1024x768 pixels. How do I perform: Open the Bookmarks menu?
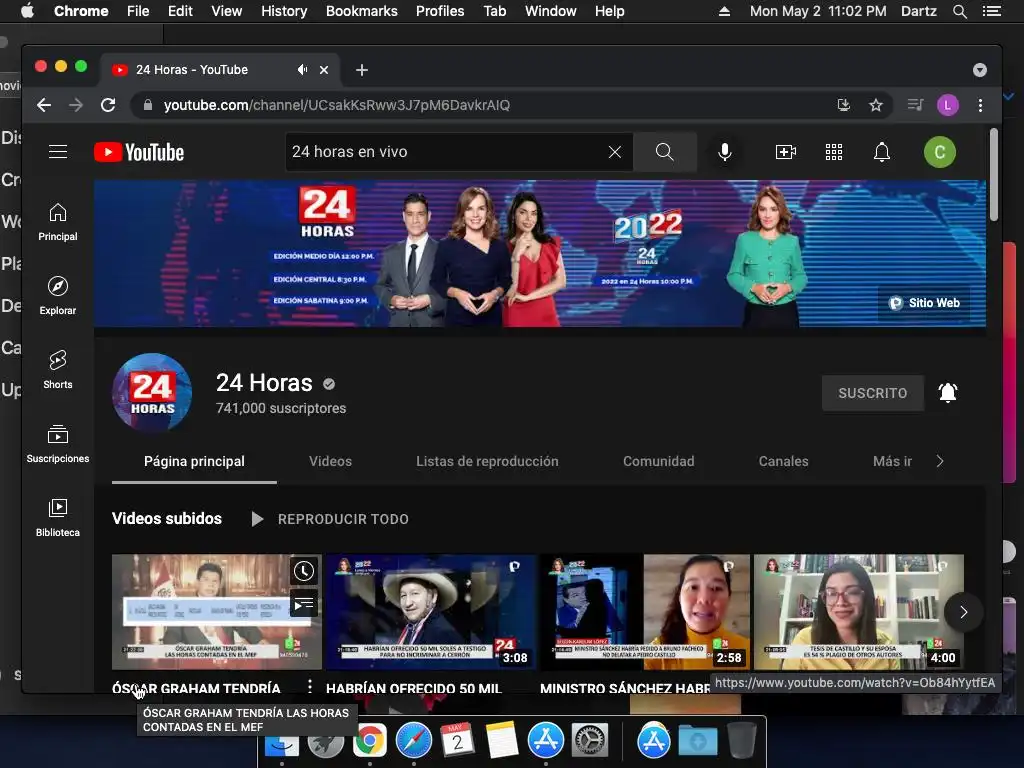click(362, 11)
